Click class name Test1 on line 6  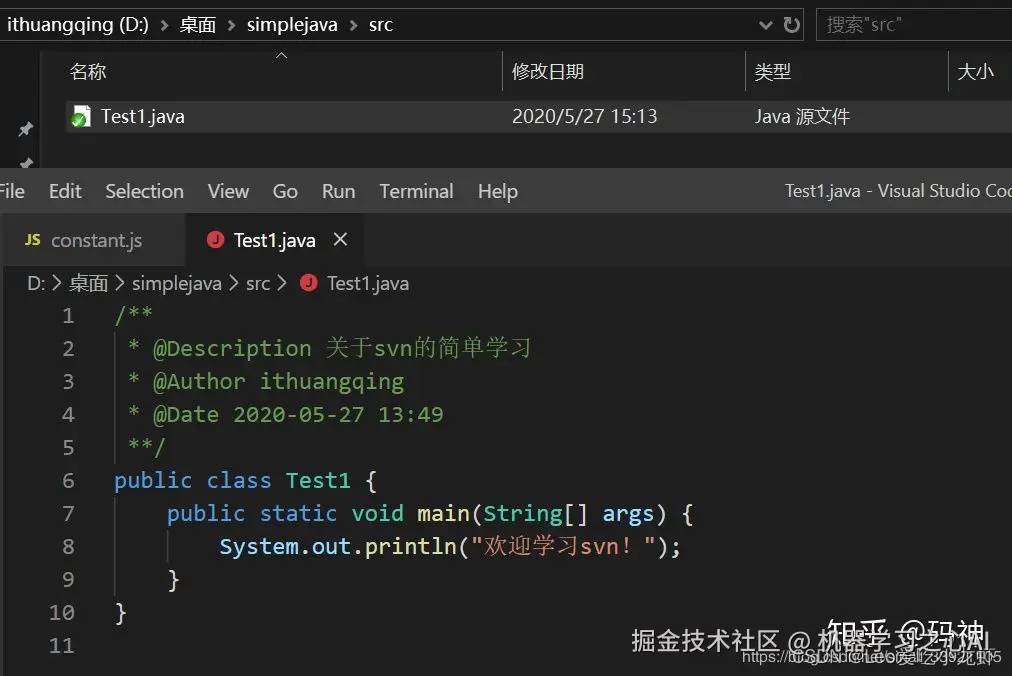[318, 480]
